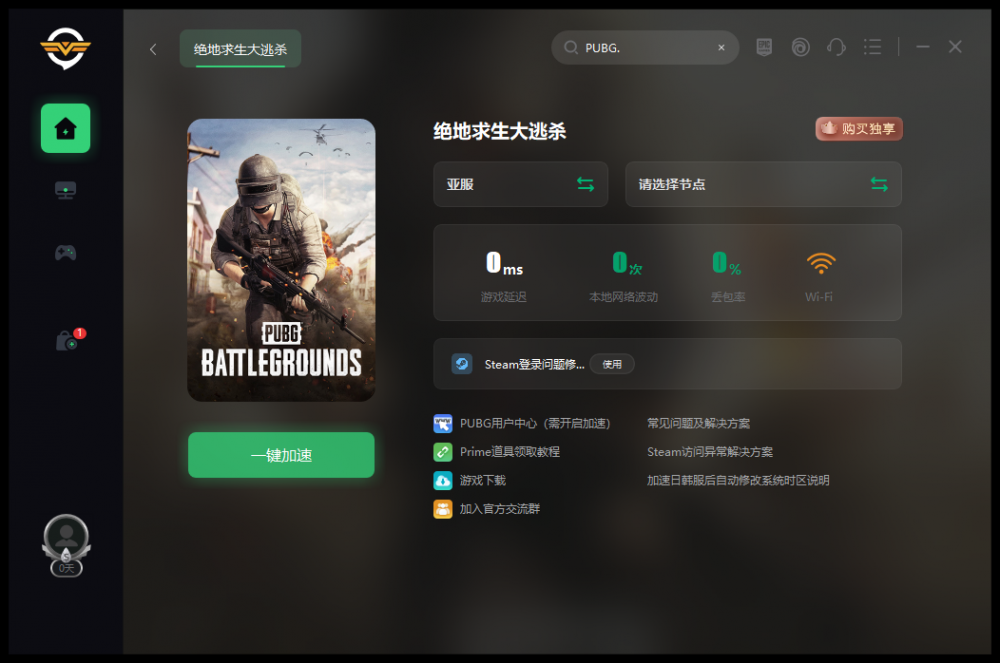Open 游戏下载 link
This screenshot has height=663, width=1000.
(483, 480)
